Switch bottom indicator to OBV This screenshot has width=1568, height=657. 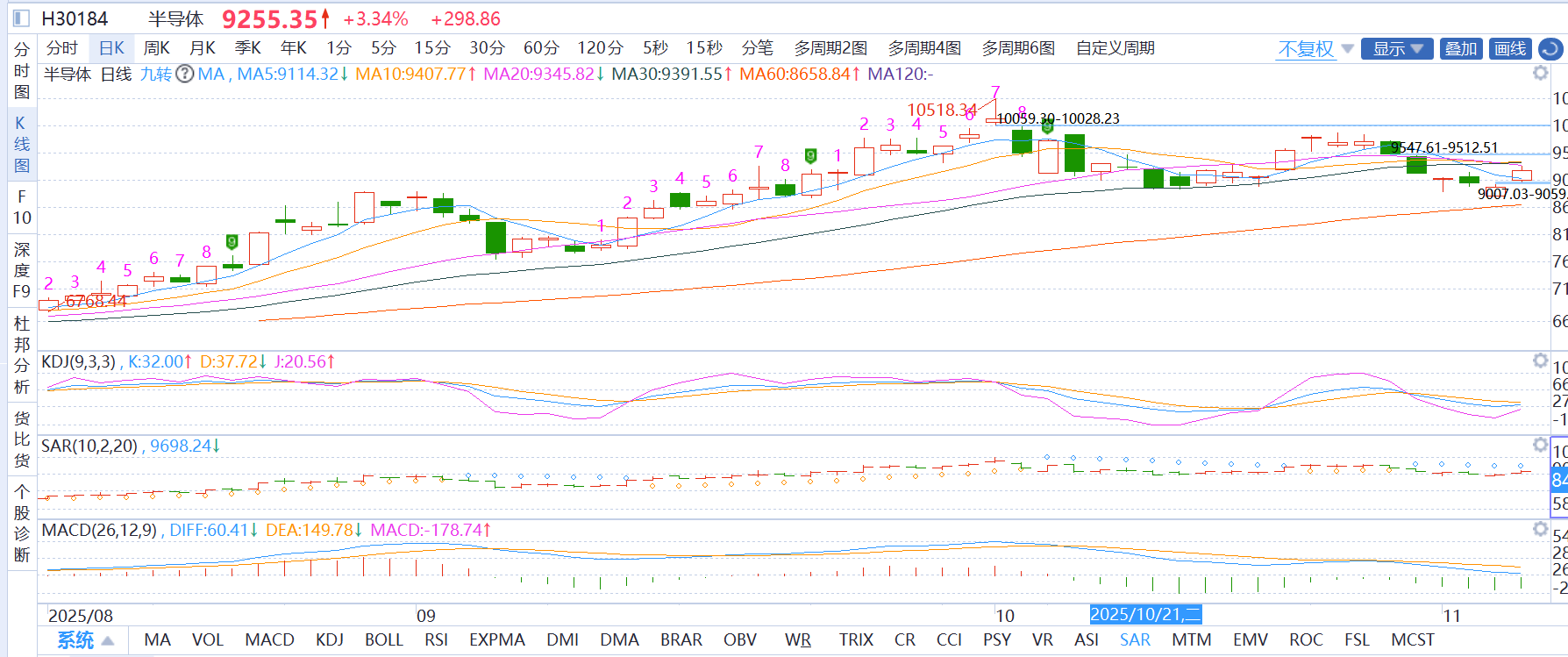click(x=740, y=640)
